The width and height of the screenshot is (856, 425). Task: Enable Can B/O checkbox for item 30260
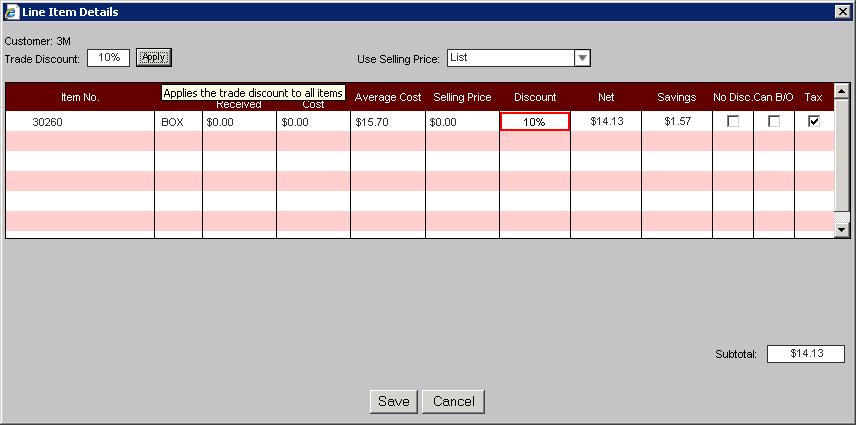pos(774,121)
